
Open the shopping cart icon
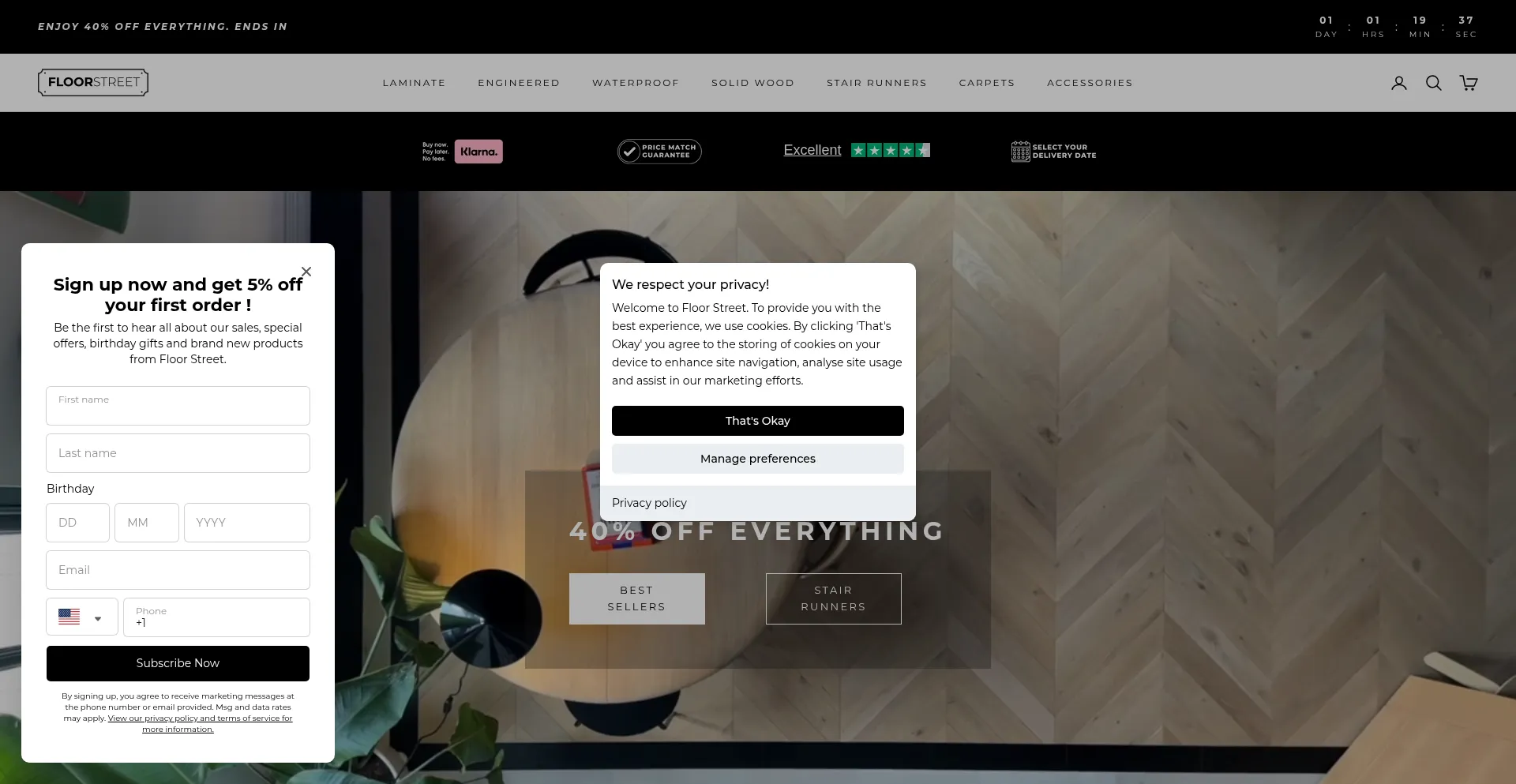click(x=1468, y=83)
